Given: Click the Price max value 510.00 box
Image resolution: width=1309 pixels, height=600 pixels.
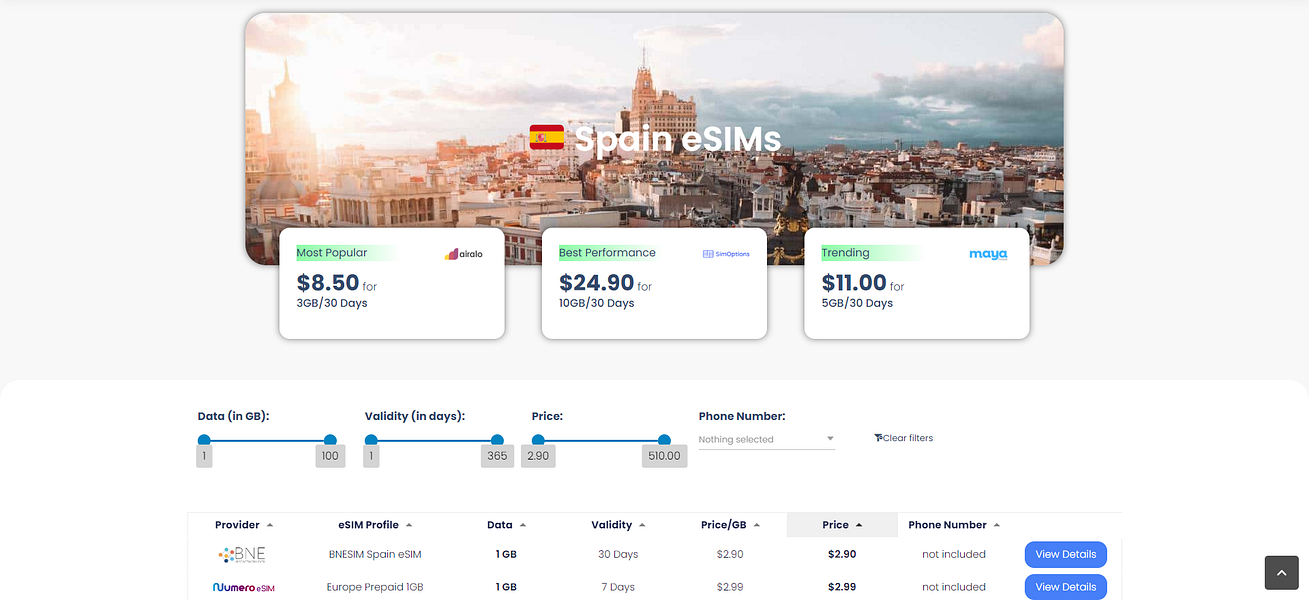Looking at the screenshot, I should coord(664,456).
